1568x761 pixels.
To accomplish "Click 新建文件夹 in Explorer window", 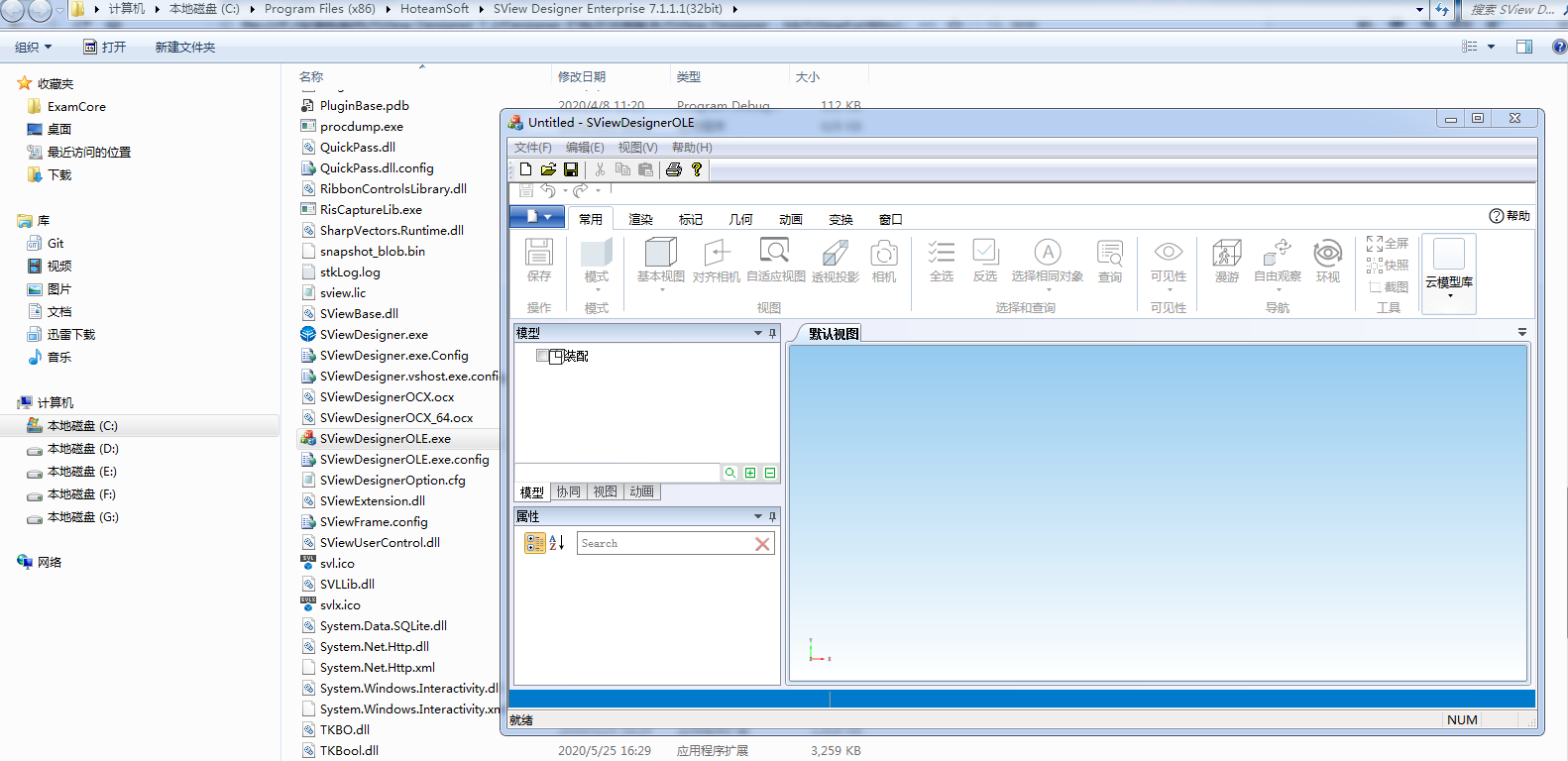I will pyautogui.click(x=185, y=47).
